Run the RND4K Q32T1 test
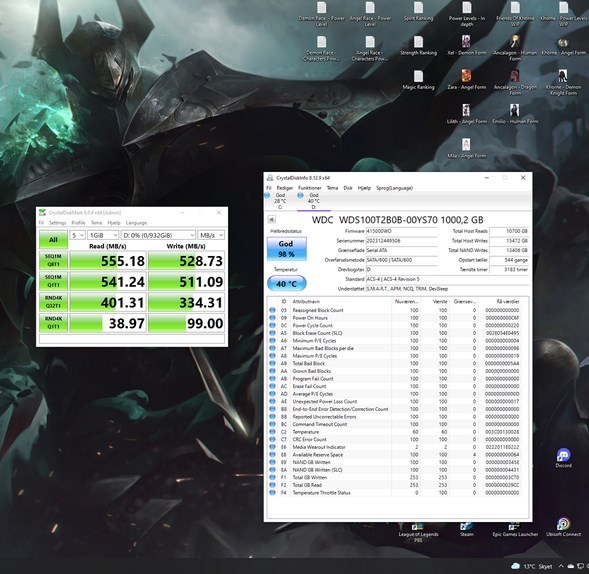The image size is (589, 574). (53, 302)
